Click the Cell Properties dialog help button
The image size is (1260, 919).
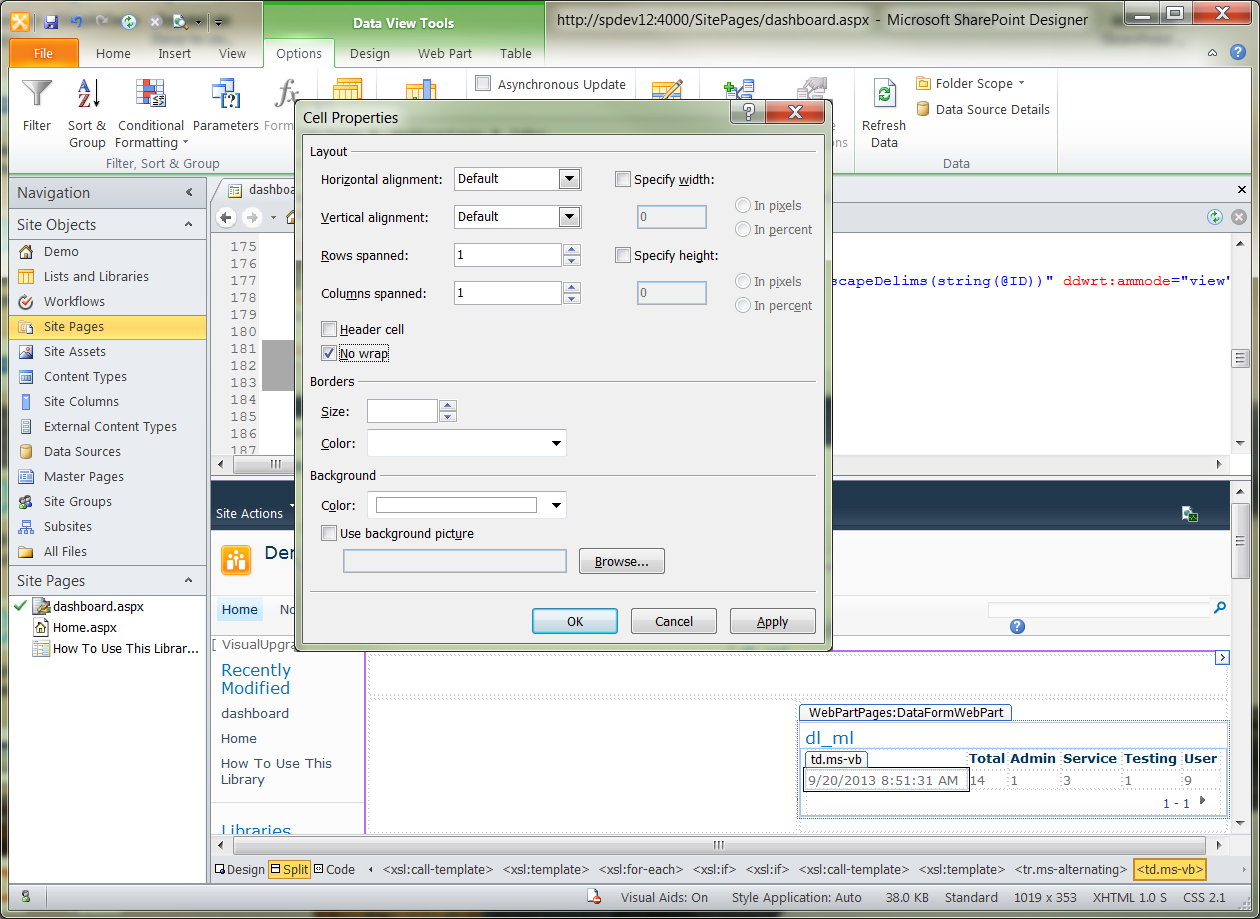pos(749,112)
